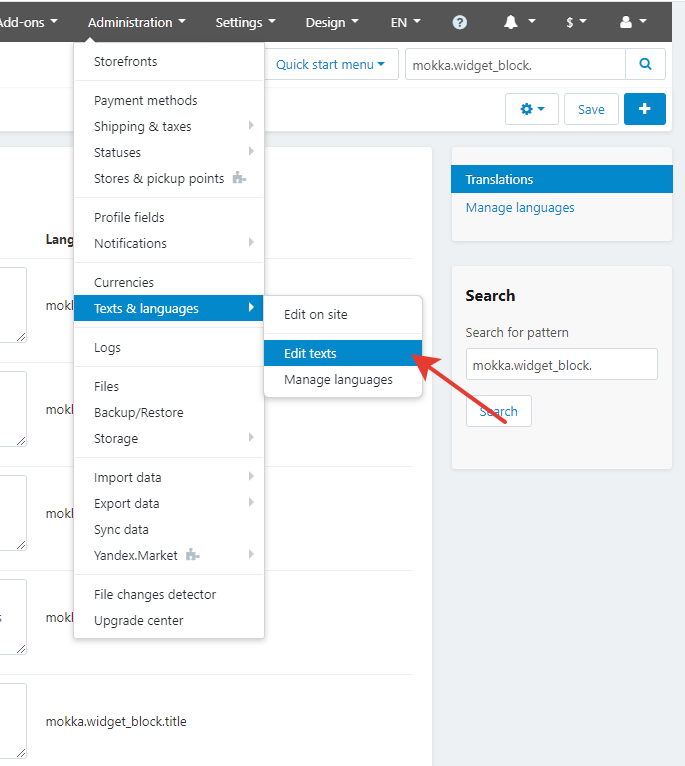Open the Manage languages sidebar link
This screenshot has height=766, width=685.
coord(520,208)
